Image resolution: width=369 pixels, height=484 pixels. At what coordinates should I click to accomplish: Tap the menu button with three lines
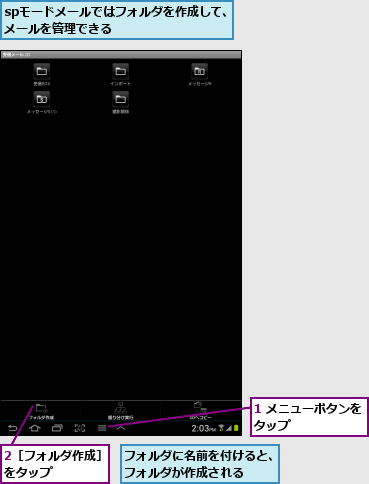point(102,428)
